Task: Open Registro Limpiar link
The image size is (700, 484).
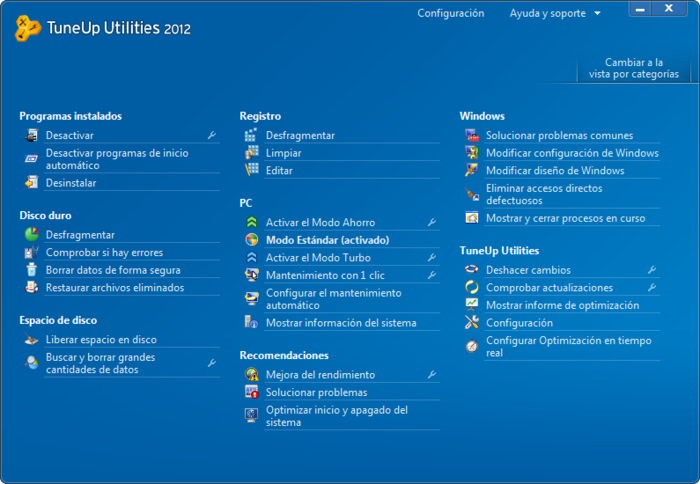Action: tap(283, 153)
